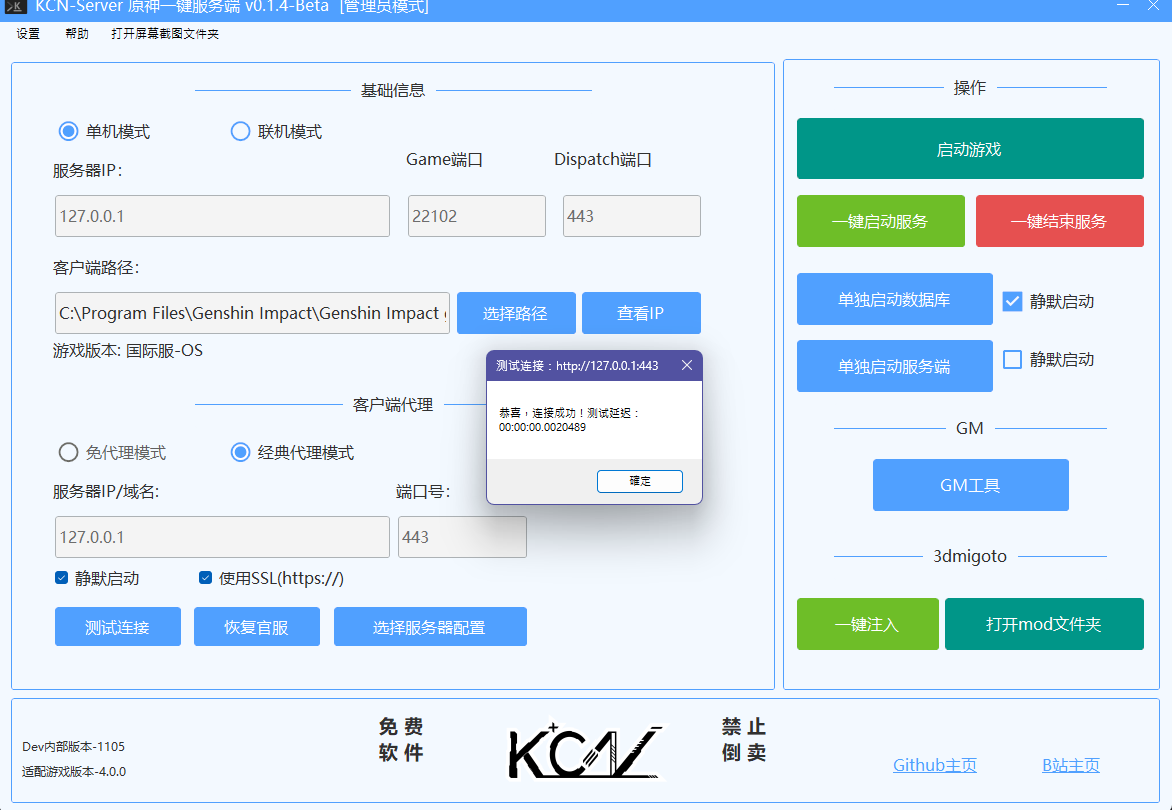Confirm the connection test with 确定

[639, 481]
